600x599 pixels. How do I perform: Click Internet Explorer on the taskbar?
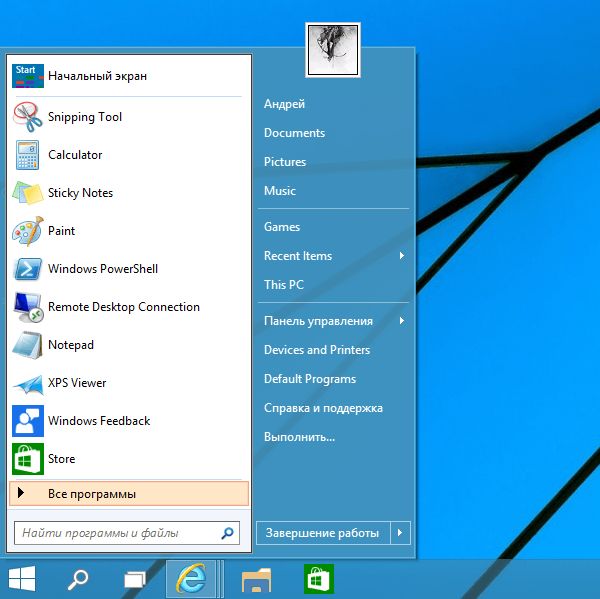click(190, 578)
